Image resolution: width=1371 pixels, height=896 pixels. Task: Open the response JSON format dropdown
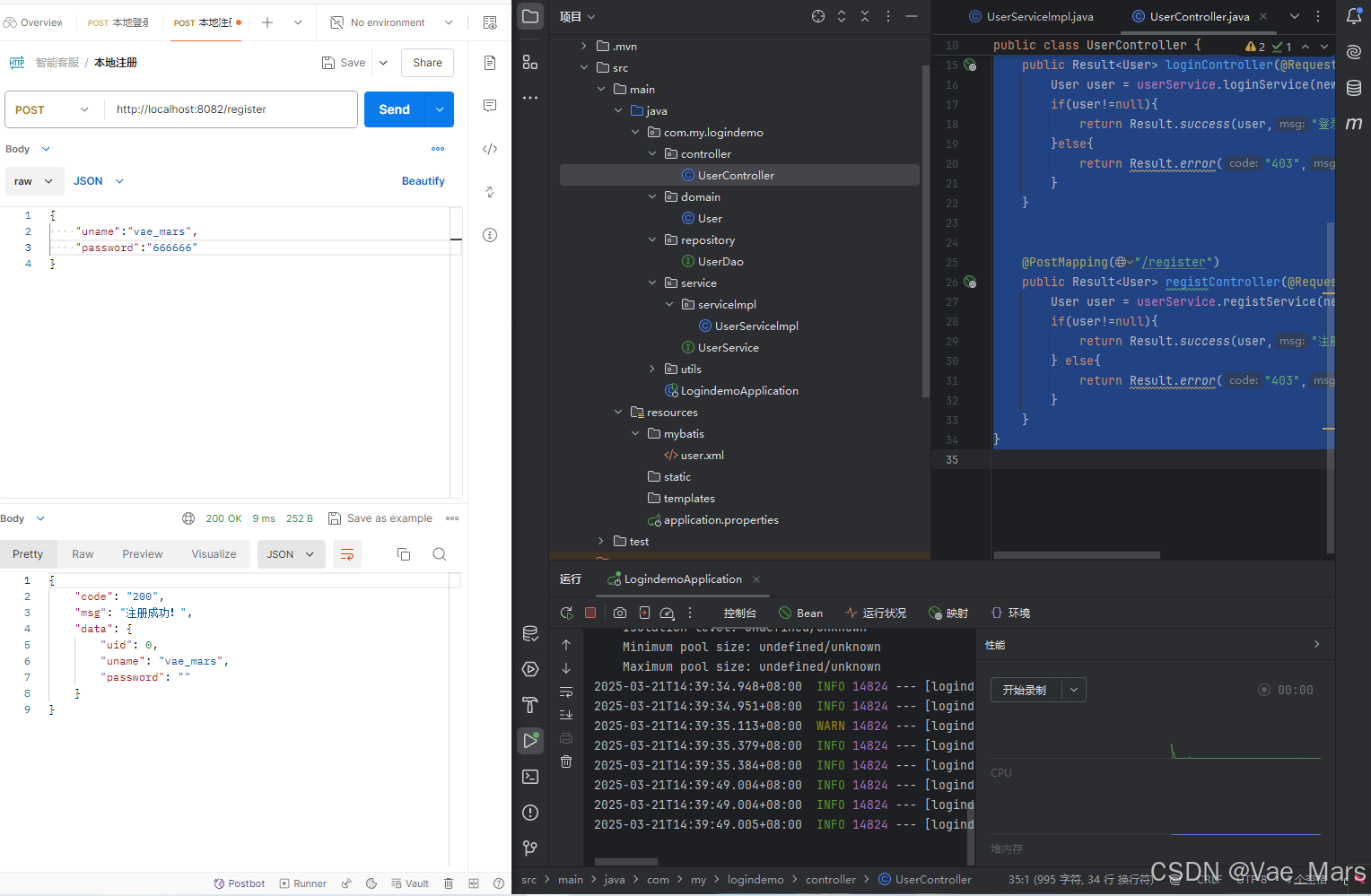(291, 554)
